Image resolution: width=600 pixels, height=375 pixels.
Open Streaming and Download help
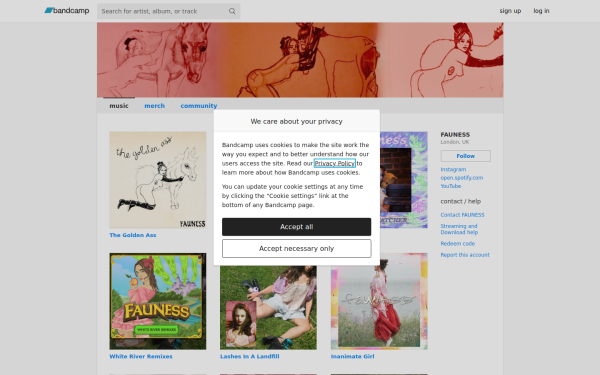(459, 229)
